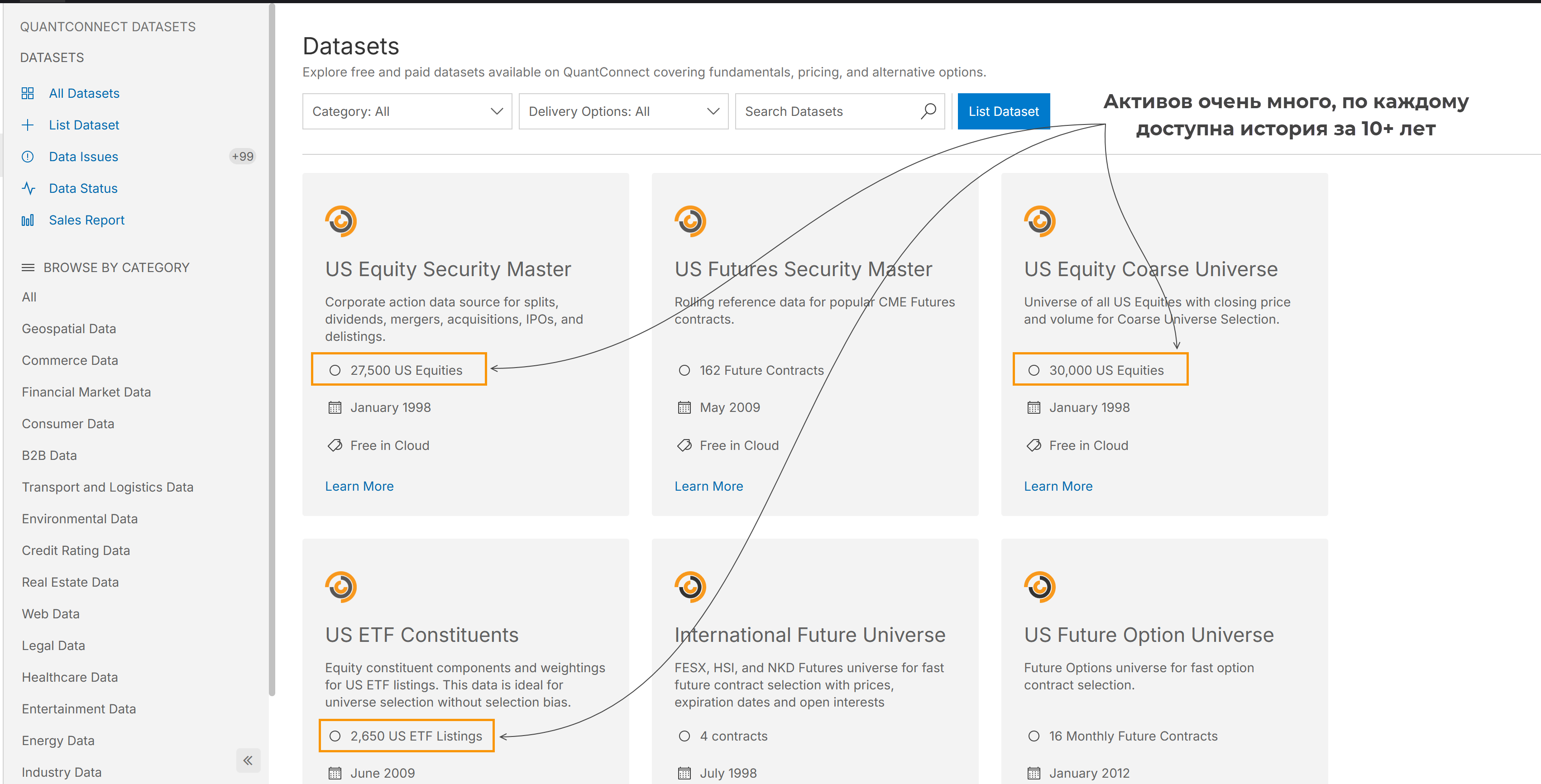Select the Financial Market Data category

click(86, 392)
